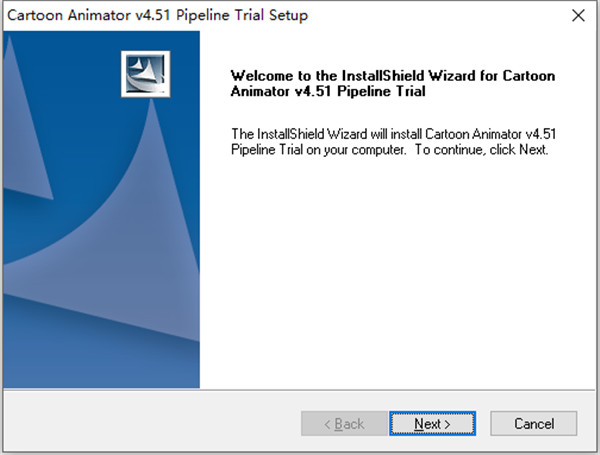Close the setup wizard window

click(577, 15)
